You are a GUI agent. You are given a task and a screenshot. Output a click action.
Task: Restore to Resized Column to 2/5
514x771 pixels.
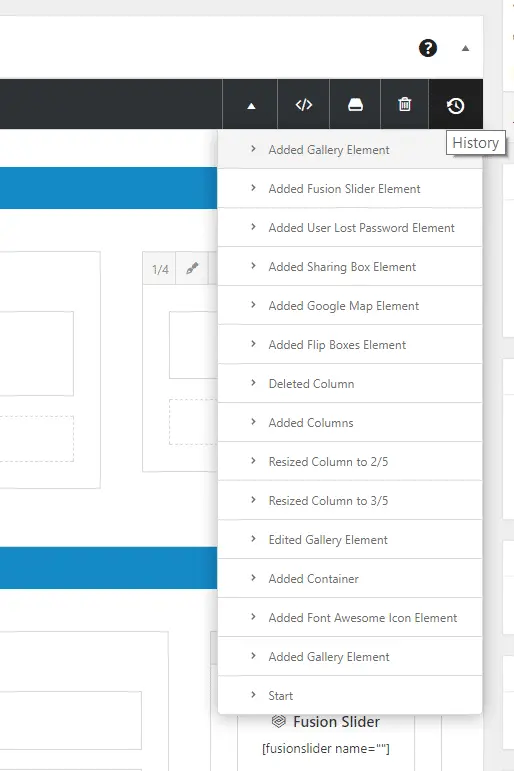350,461
